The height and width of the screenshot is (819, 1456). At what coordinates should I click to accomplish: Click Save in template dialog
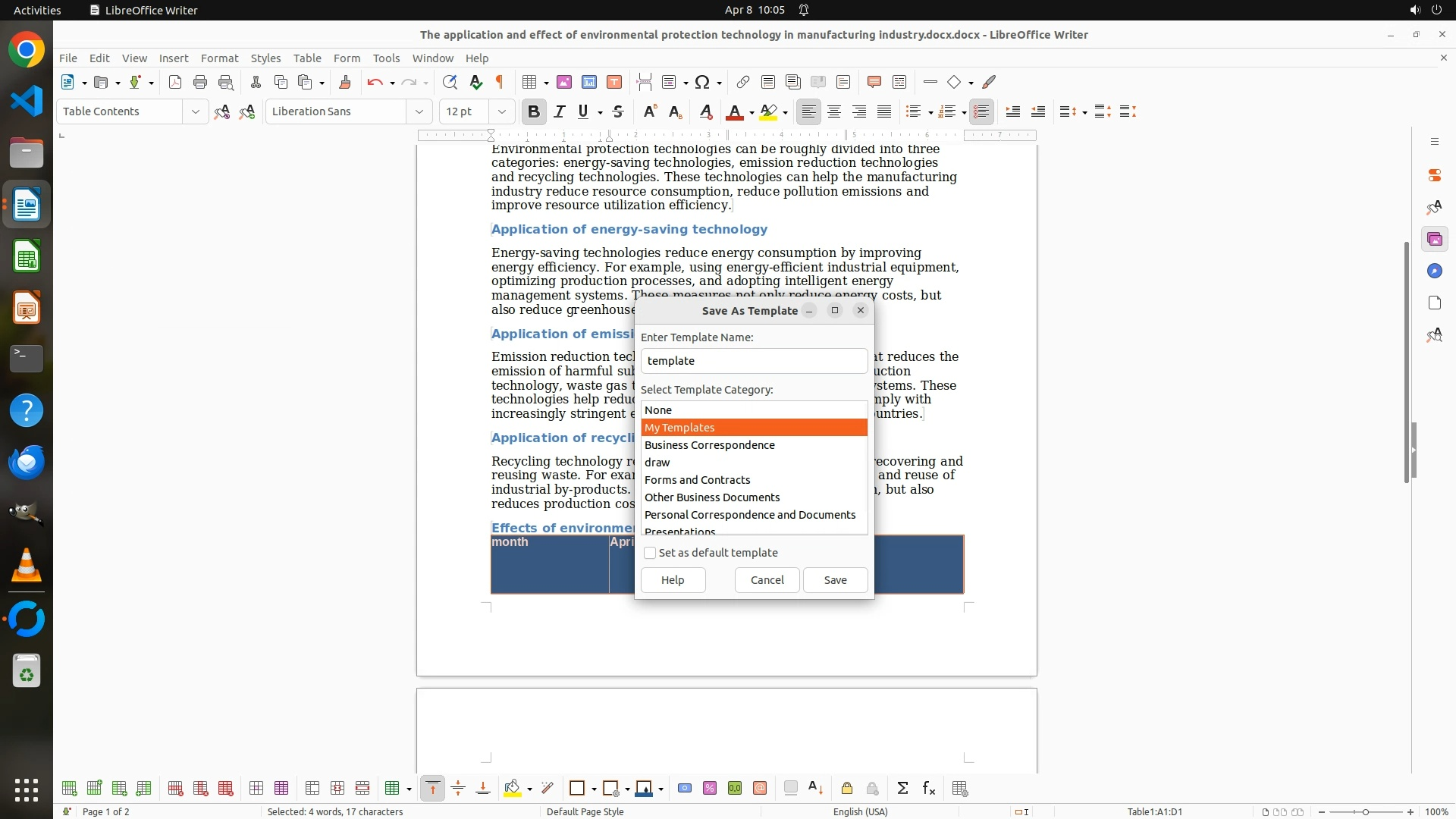pyautogui.click(x=835, y=580)
